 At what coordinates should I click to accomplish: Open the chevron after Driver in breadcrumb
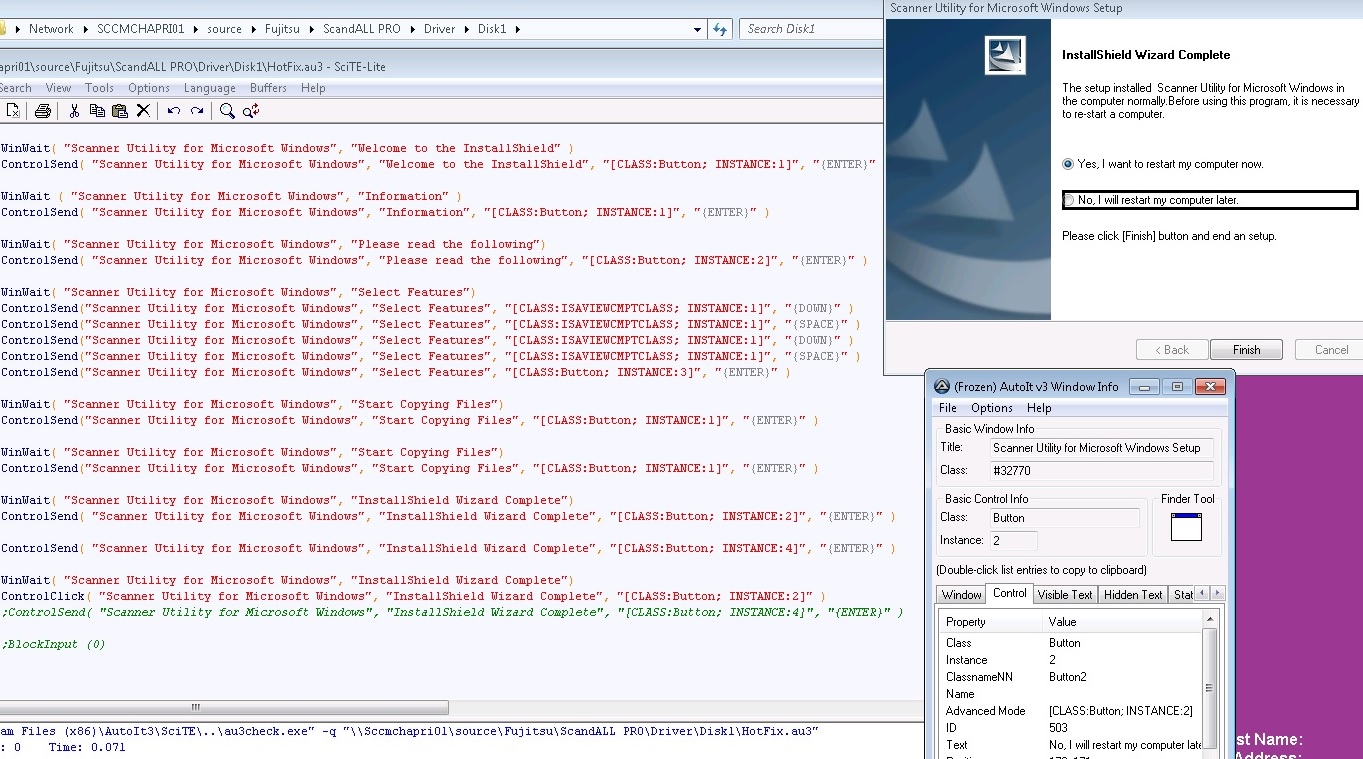tap(465, 29)
